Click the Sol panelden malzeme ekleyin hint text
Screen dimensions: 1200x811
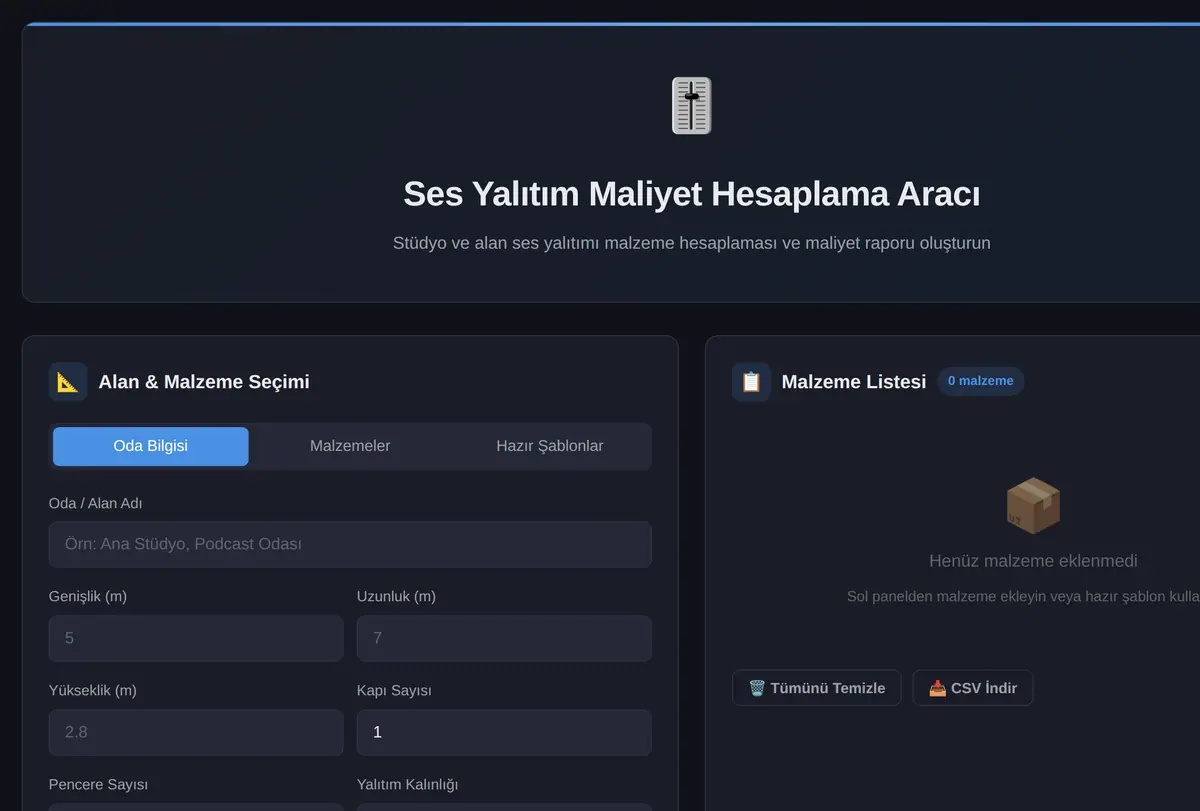[x=1023, y=596]
